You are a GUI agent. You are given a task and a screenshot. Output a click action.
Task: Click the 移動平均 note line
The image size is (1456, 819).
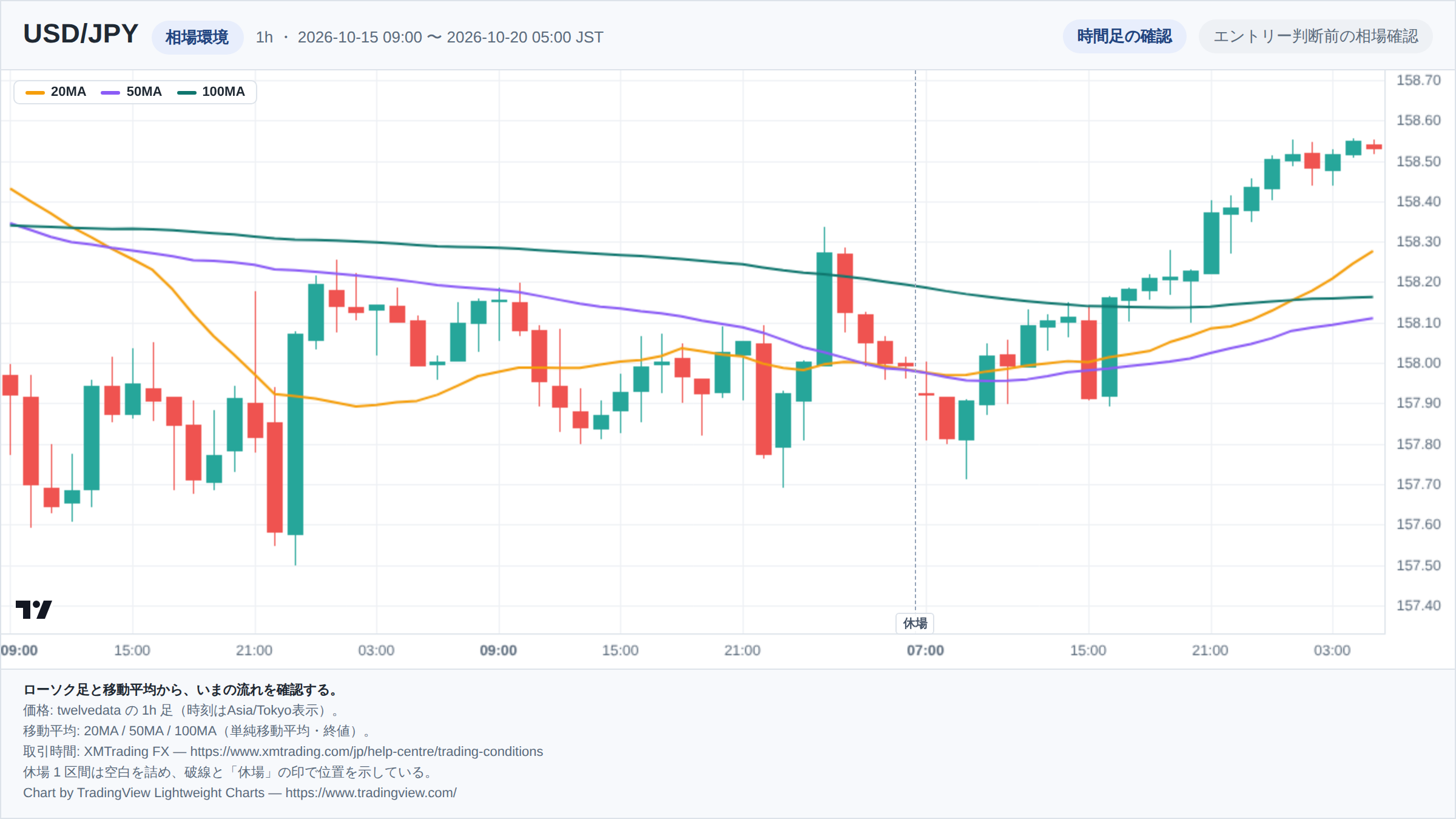click(x=197, y=730)
